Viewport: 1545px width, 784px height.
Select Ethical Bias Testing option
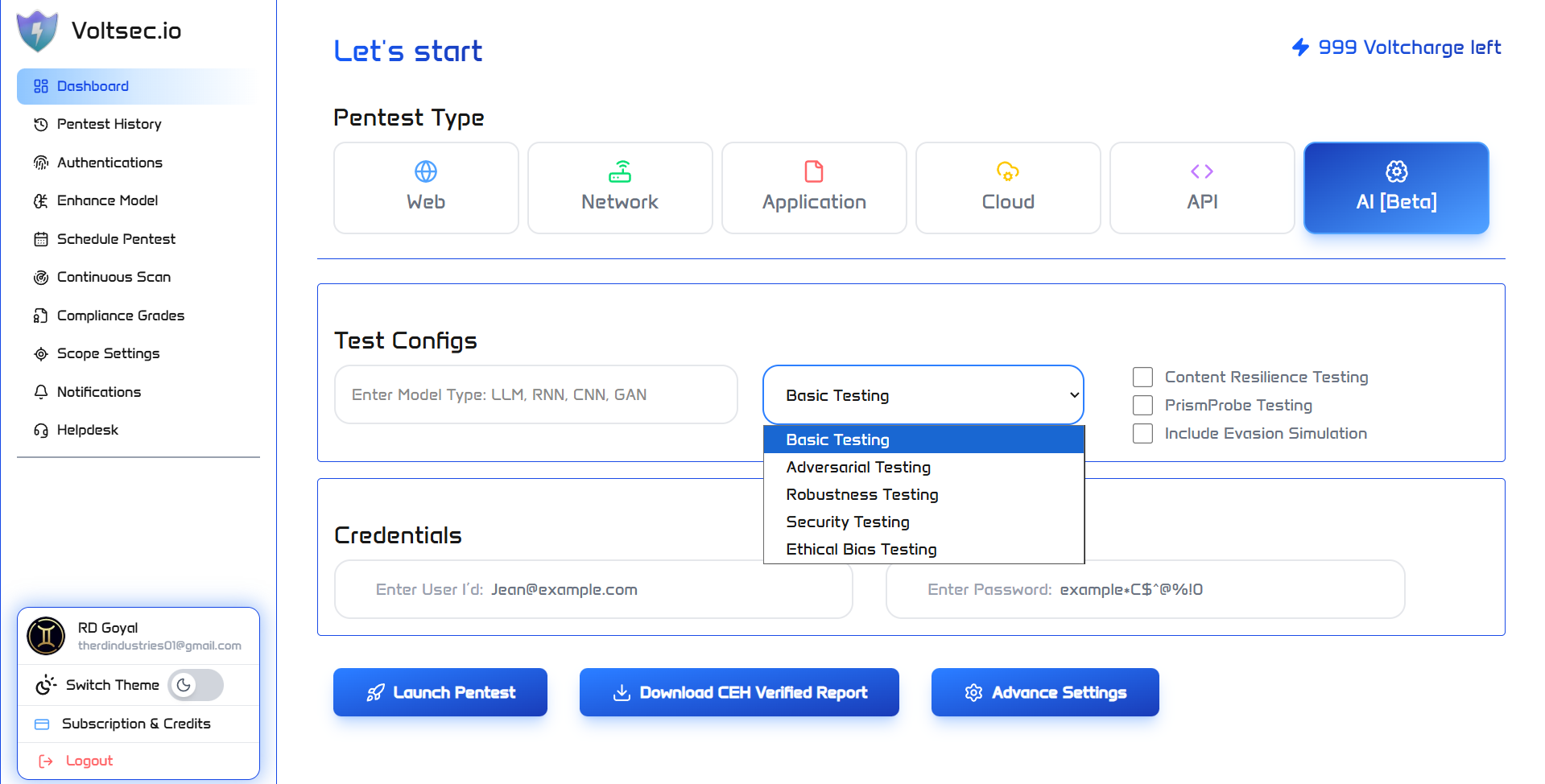point(861,549)
